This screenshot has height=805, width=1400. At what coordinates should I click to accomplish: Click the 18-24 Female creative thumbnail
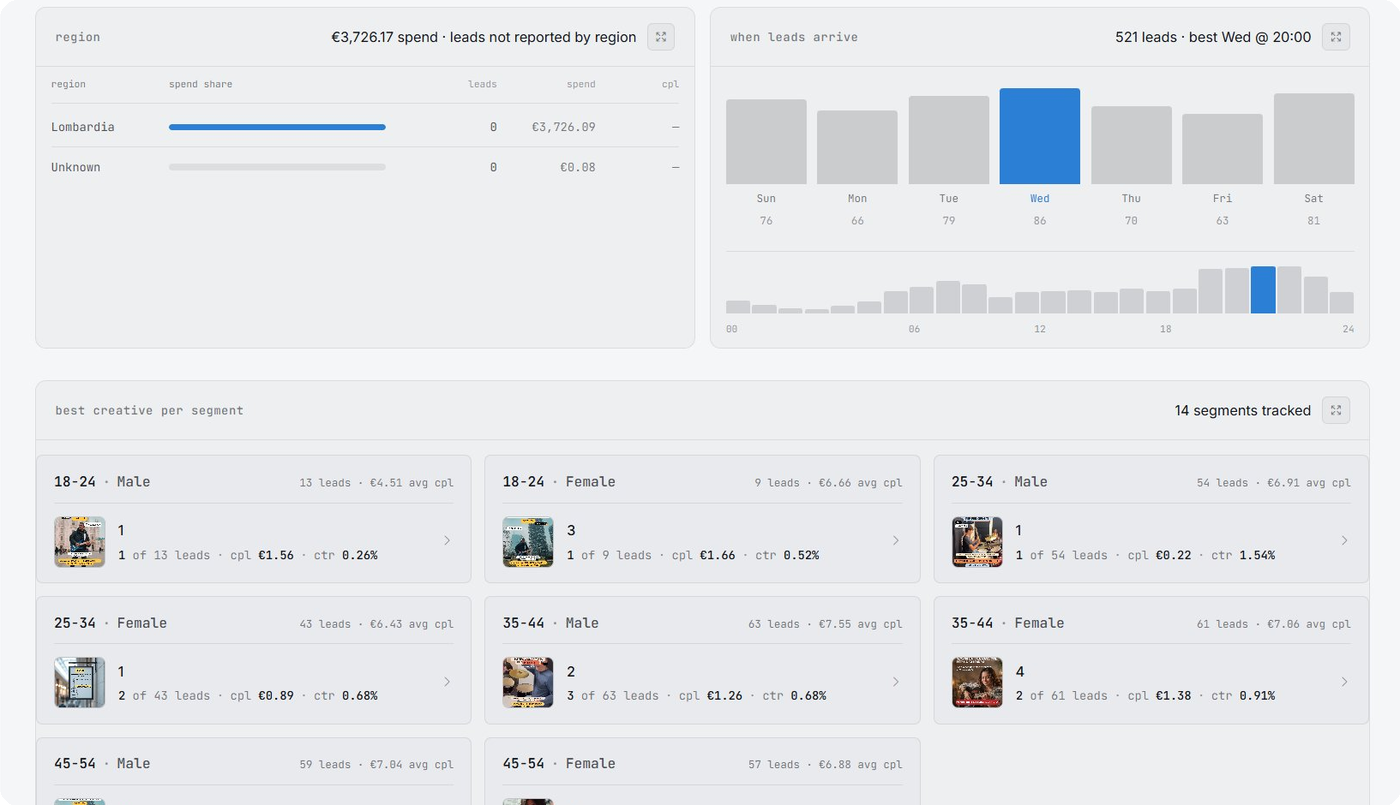pyautogui.click(x=528, y=542)
